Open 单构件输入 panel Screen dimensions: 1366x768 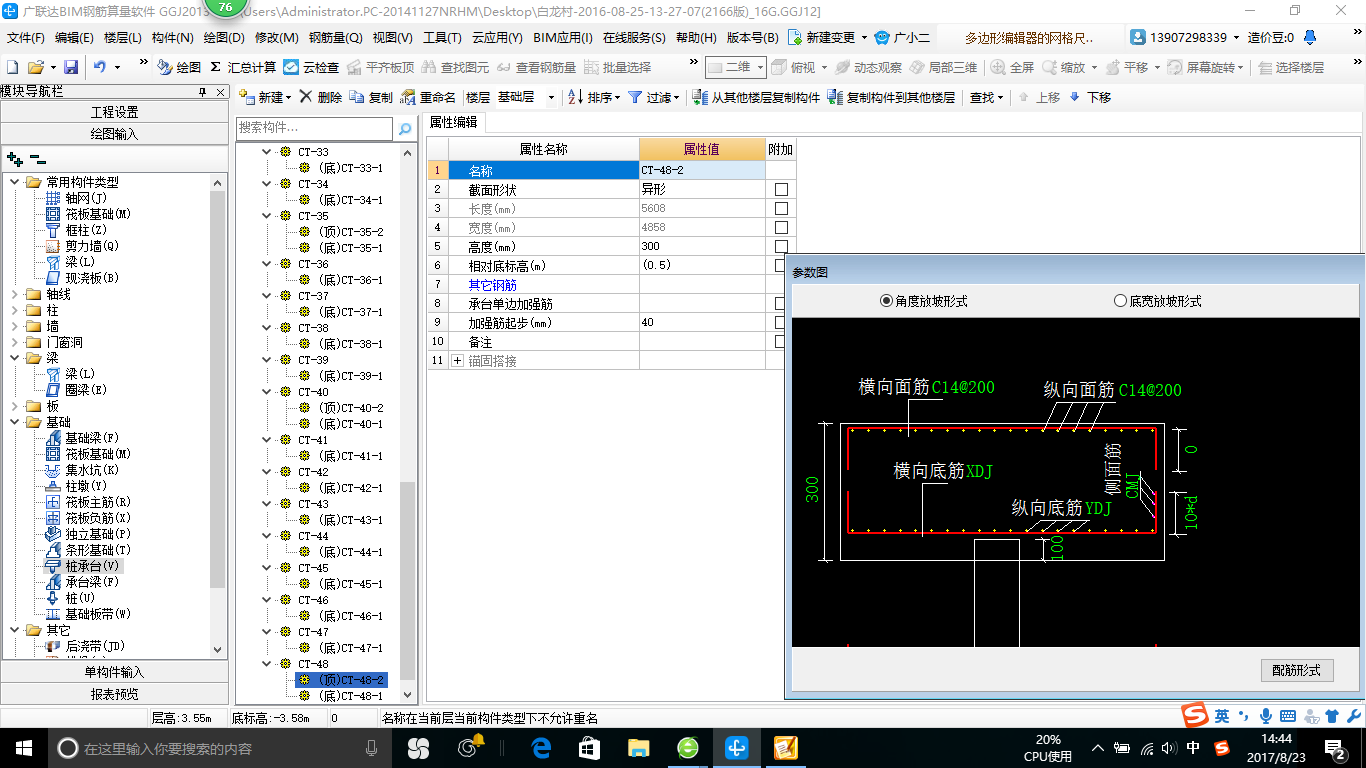tap(114, 672)
